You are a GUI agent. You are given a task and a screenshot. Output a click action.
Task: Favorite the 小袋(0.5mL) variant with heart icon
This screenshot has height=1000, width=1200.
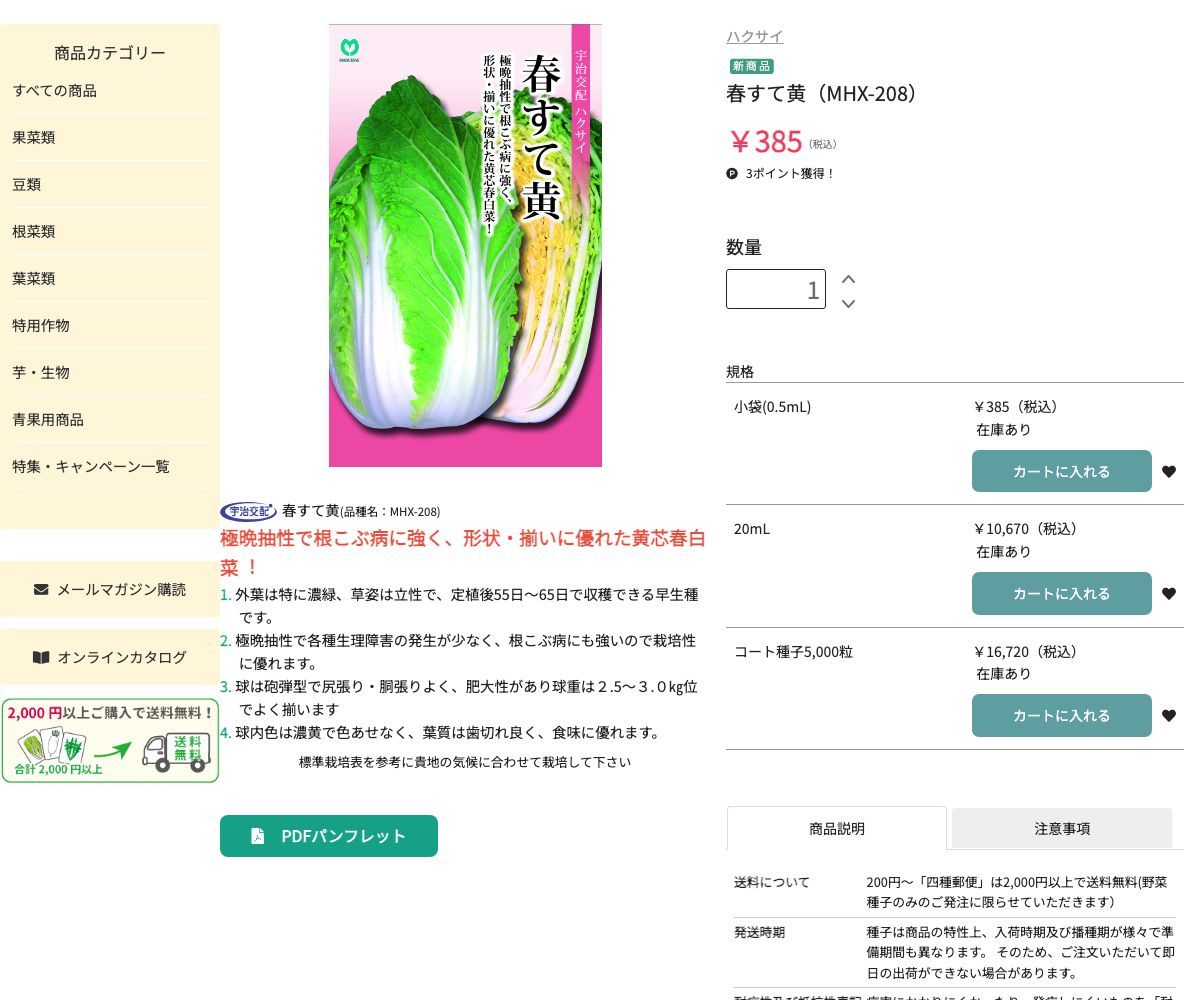point(1168,472)
